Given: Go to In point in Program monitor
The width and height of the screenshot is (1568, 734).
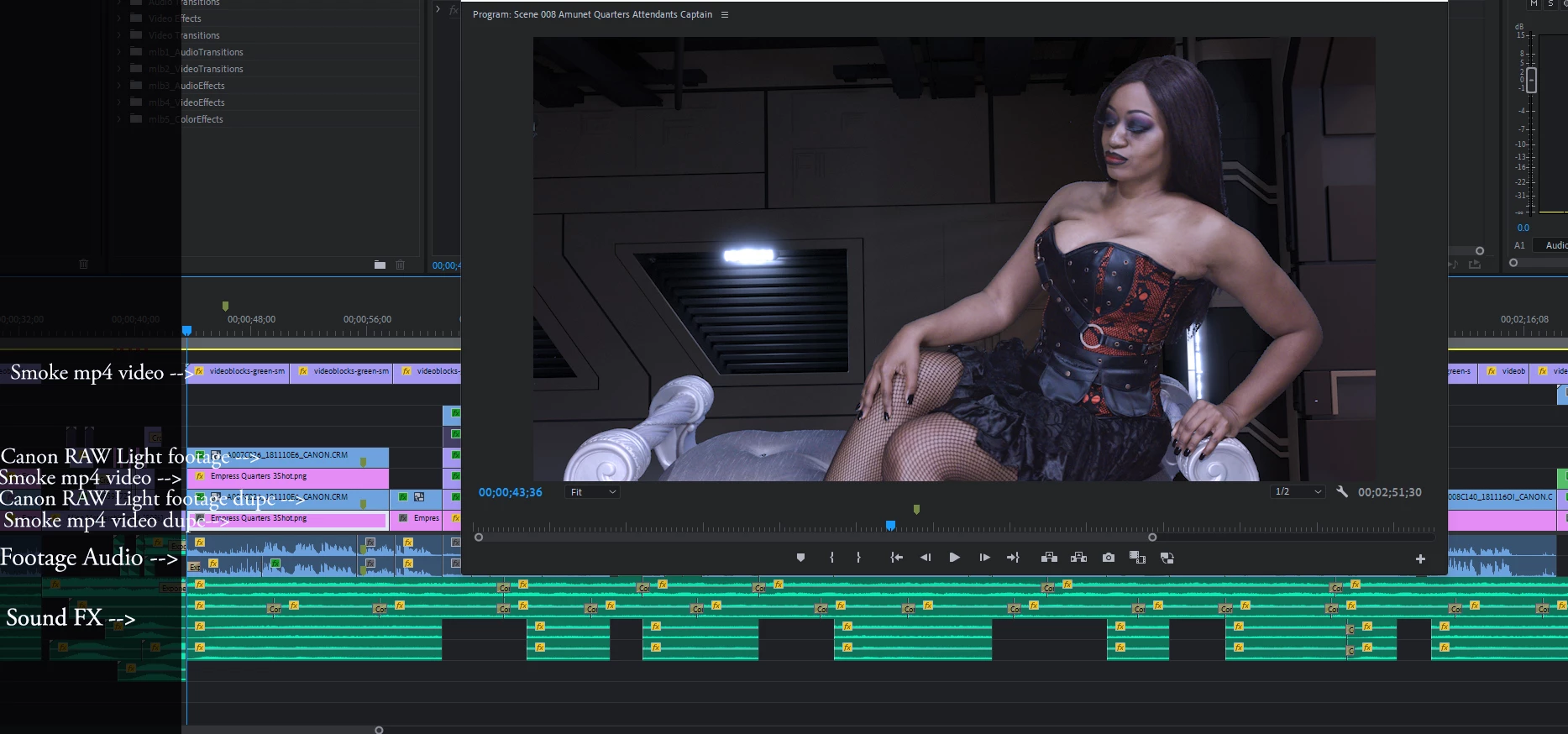Looking at the screenshot, I should (x=896, y=558).
